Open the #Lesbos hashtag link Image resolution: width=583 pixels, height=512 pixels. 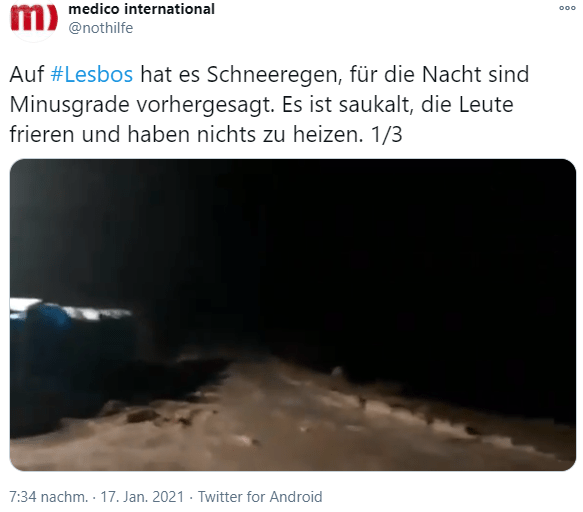[x=91, y=74]
